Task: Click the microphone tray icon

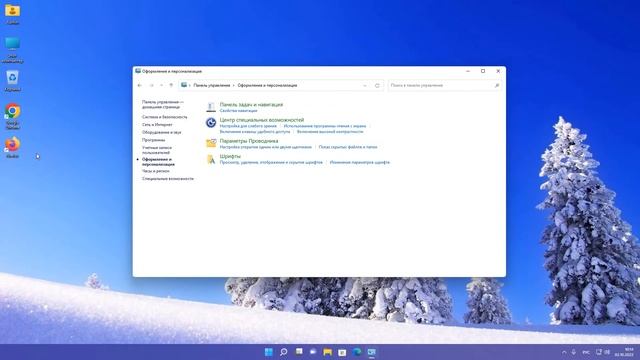Action: pos(573,352)
